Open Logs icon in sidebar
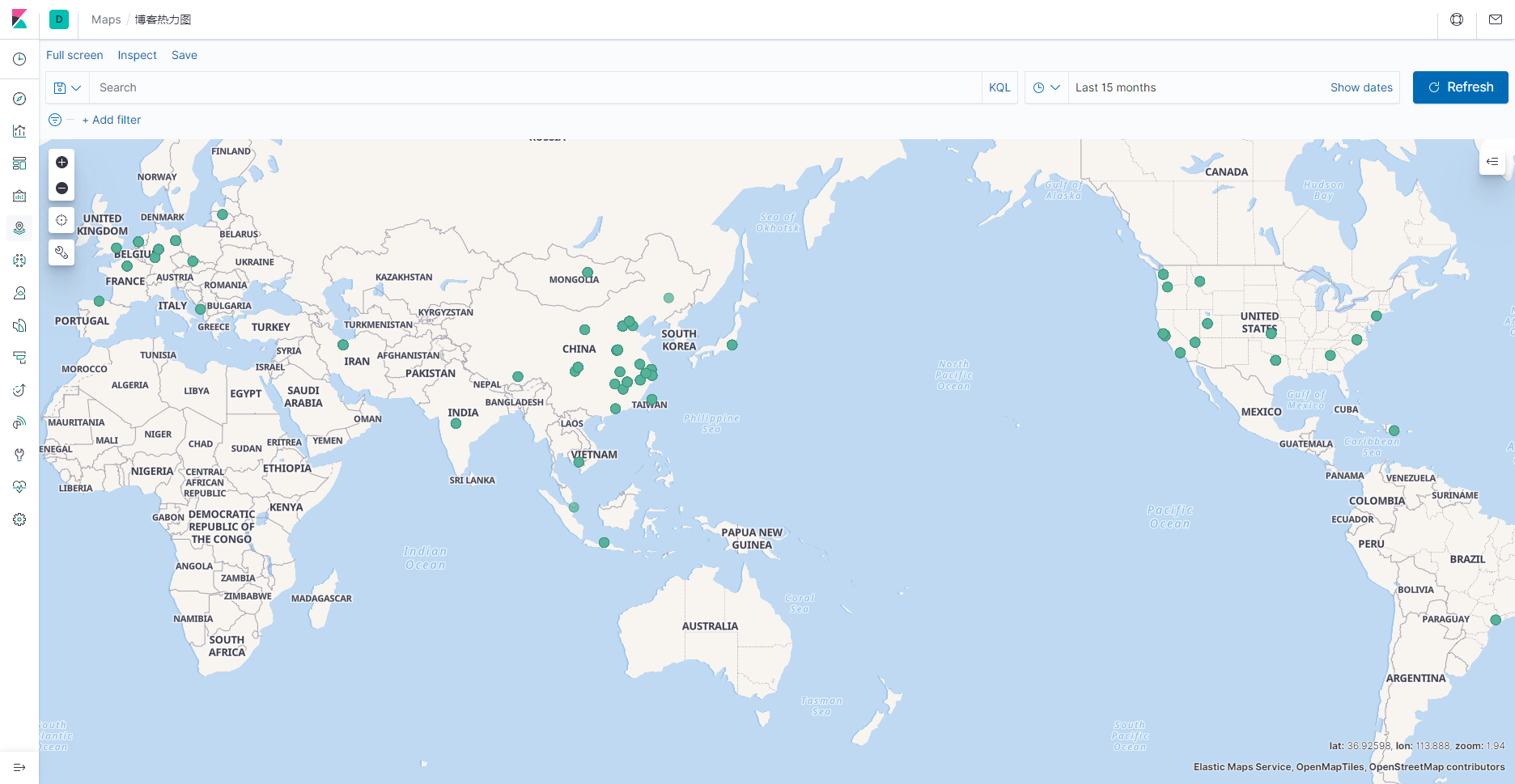Screen dimensions: 1515x784 19,325
